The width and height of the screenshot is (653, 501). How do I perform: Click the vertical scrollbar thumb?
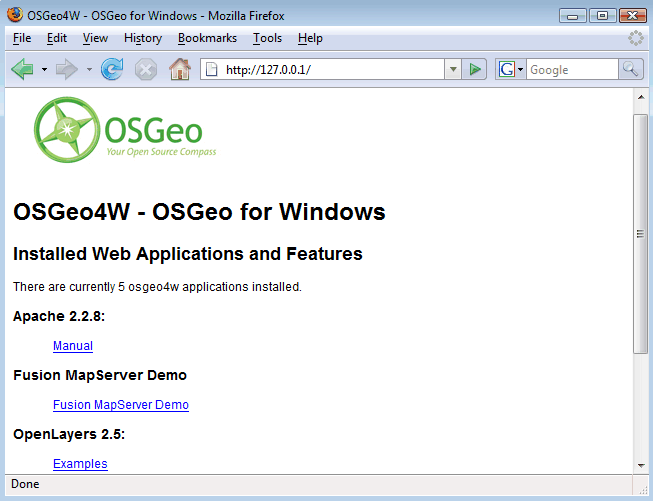click(x=641, y=234)
